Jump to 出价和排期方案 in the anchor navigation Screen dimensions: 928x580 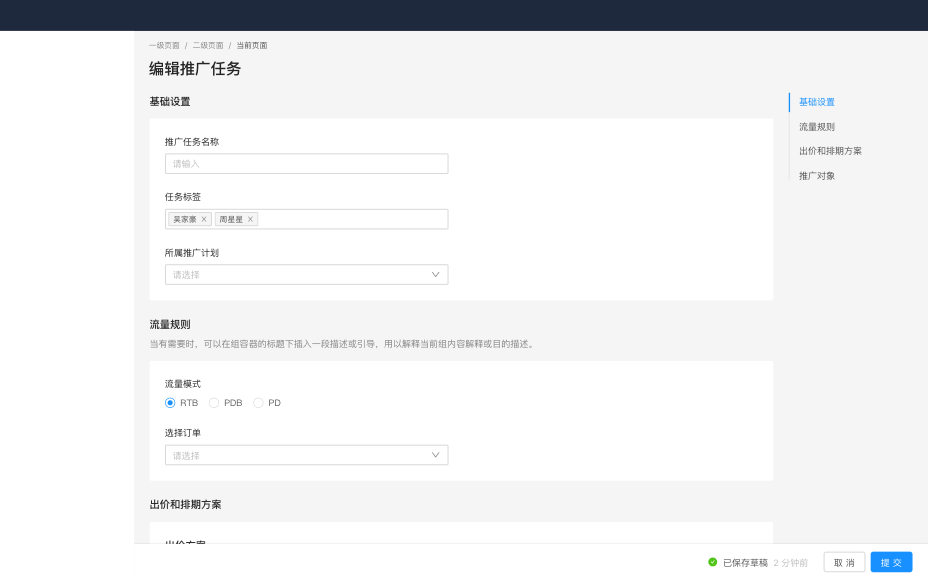(830, 152)
